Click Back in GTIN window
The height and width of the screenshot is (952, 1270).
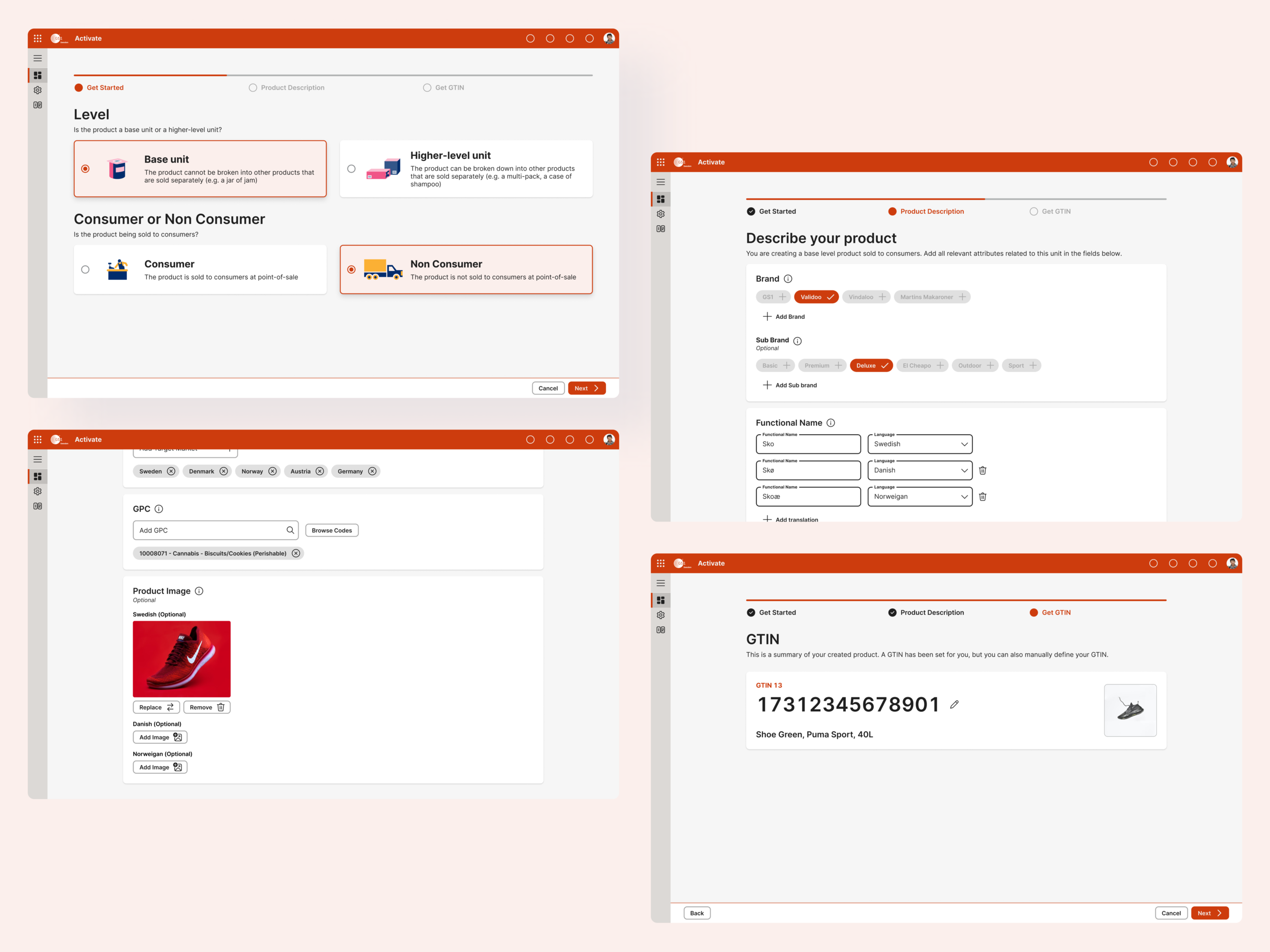tap(697, 913)
